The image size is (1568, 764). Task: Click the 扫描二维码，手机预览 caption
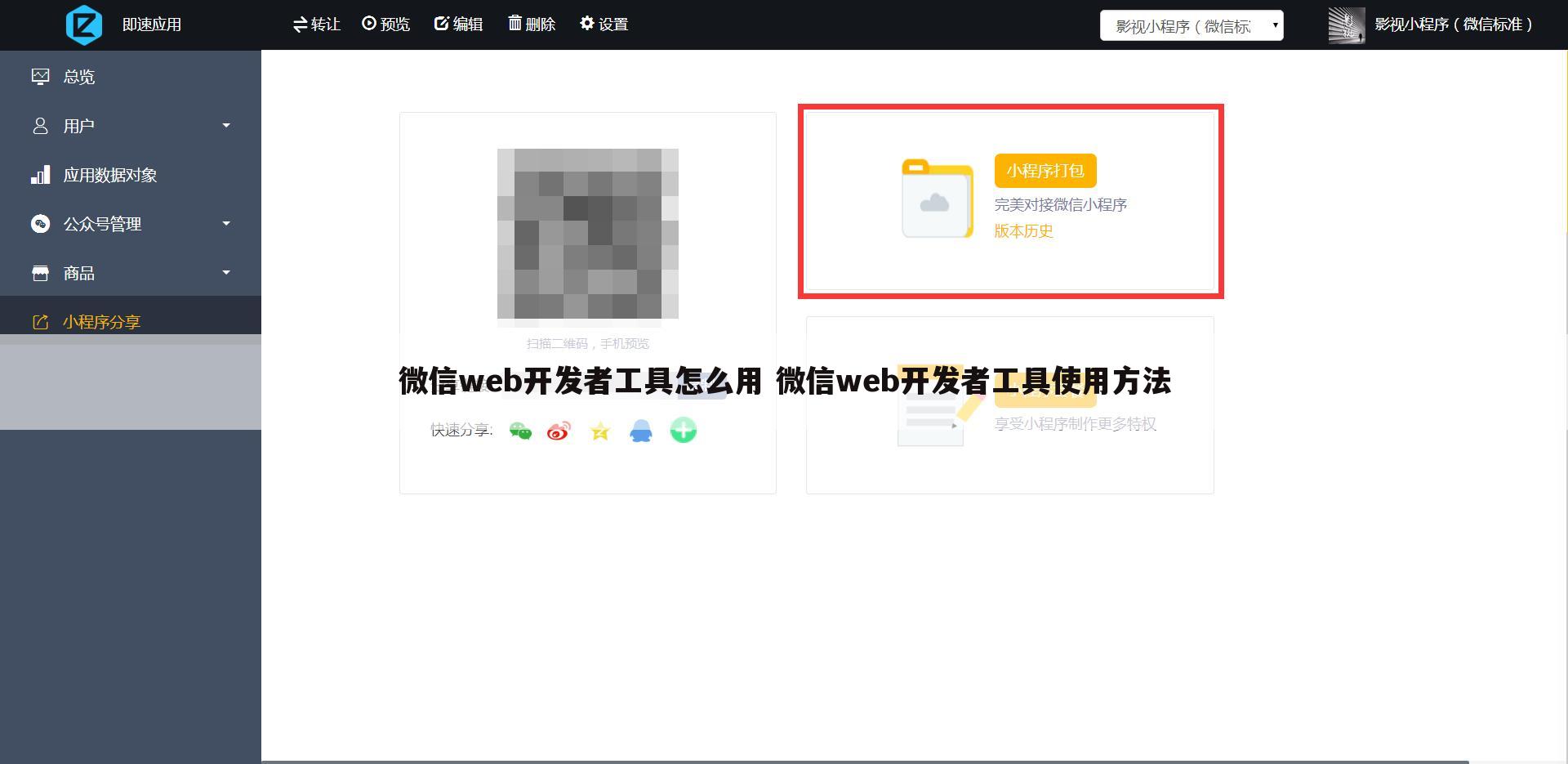coord(588,344)
